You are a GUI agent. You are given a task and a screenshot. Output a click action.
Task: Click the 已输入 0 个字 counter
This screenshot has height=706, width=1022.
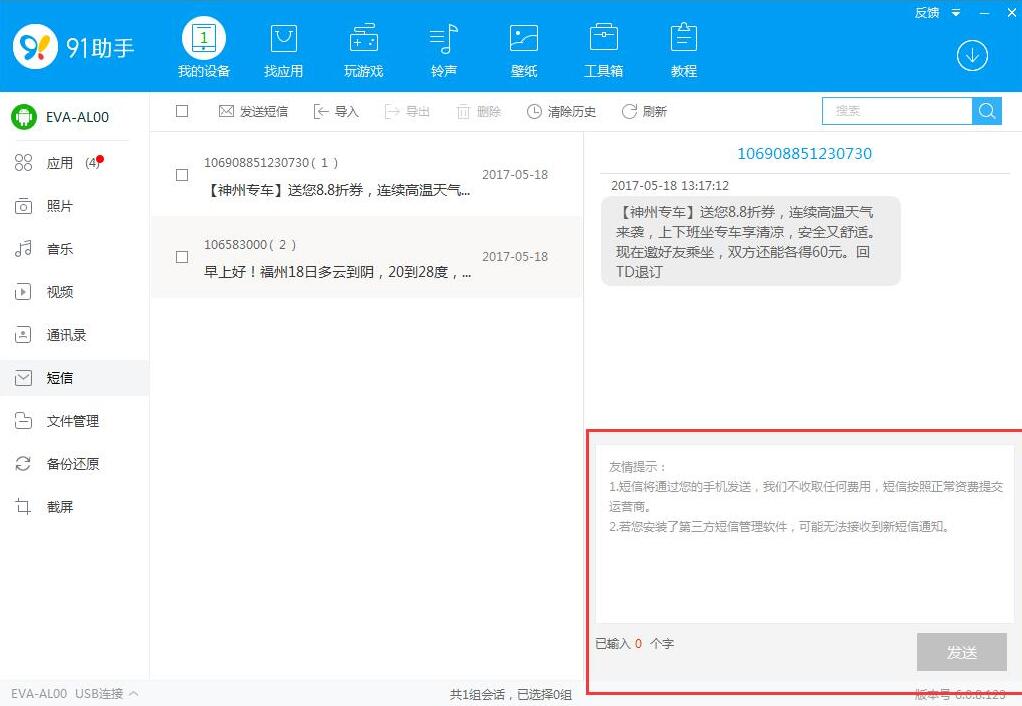[635, 643]
